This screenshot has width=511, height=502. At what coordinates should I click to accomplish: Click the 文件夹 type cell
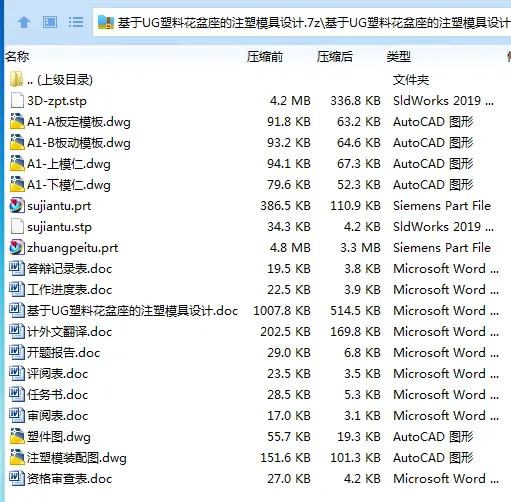[x=411, y=80]
